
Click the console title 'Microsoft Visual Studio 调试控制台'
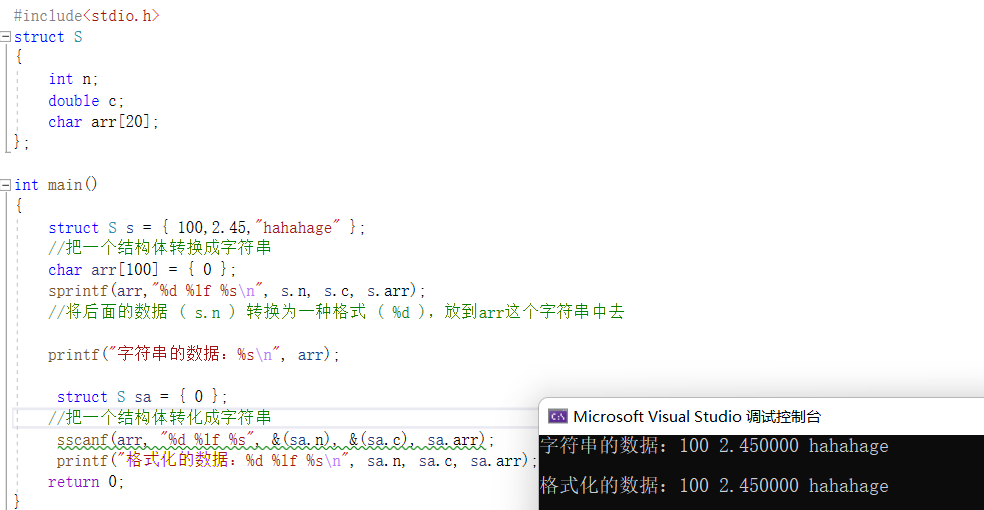pyautogui.click(x=697, y=417)
